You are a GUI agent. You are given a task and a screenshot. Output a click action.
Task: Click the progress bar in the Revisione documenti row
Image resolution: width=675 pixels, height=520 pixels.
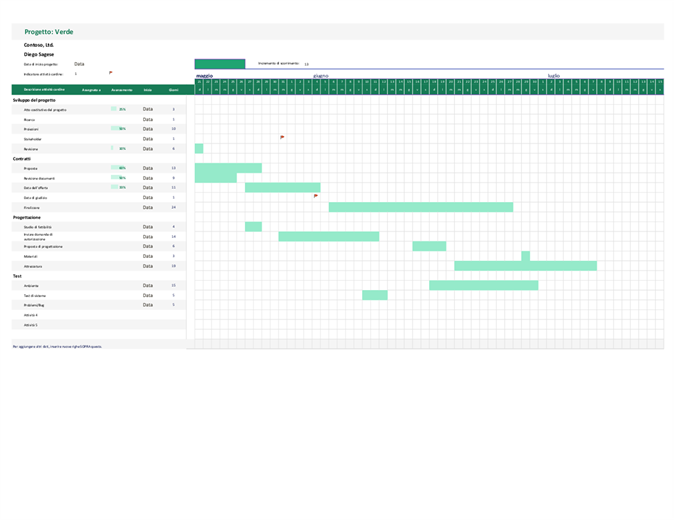(119, 177)
